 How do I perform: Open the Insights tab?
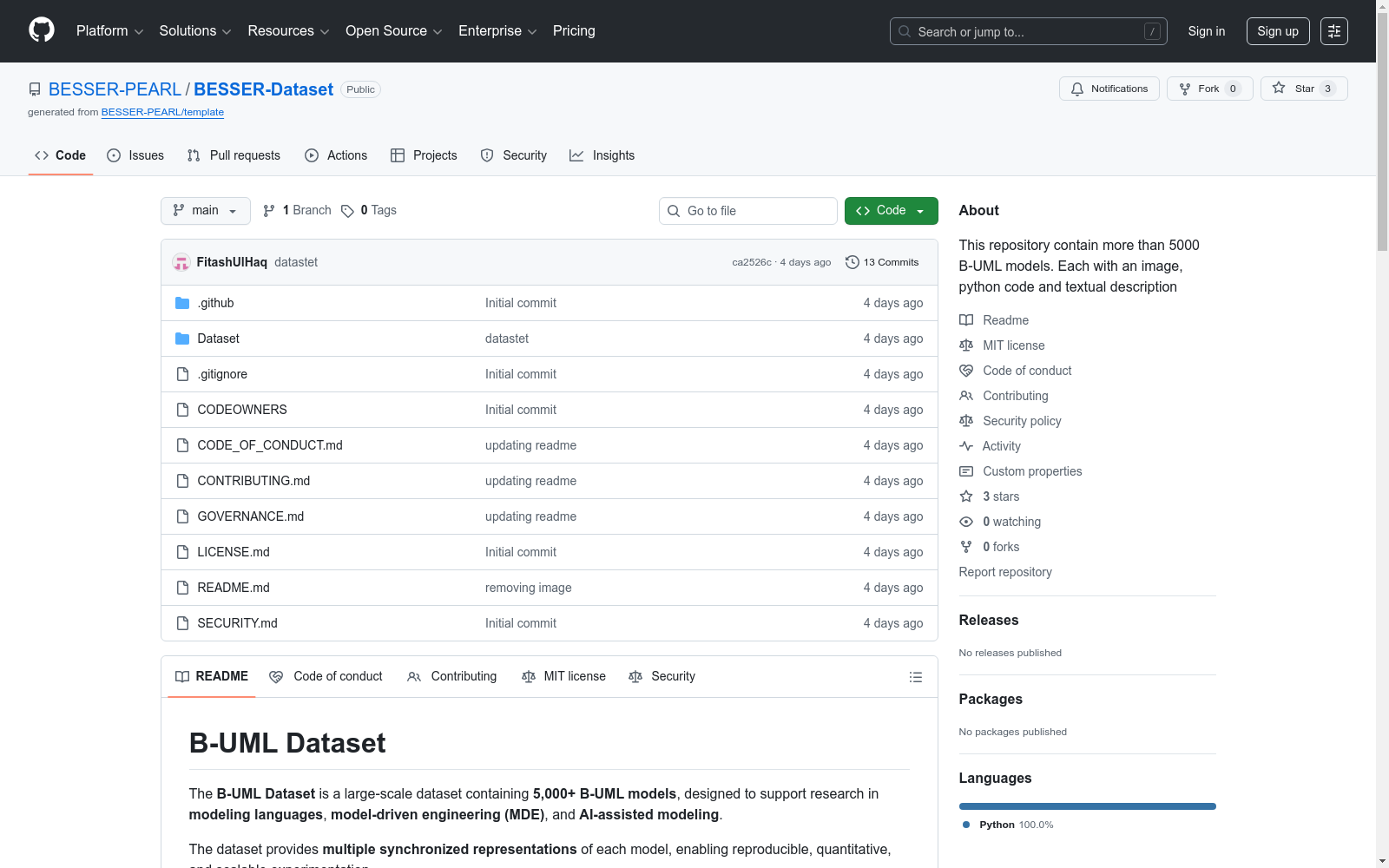pos(602,155)
